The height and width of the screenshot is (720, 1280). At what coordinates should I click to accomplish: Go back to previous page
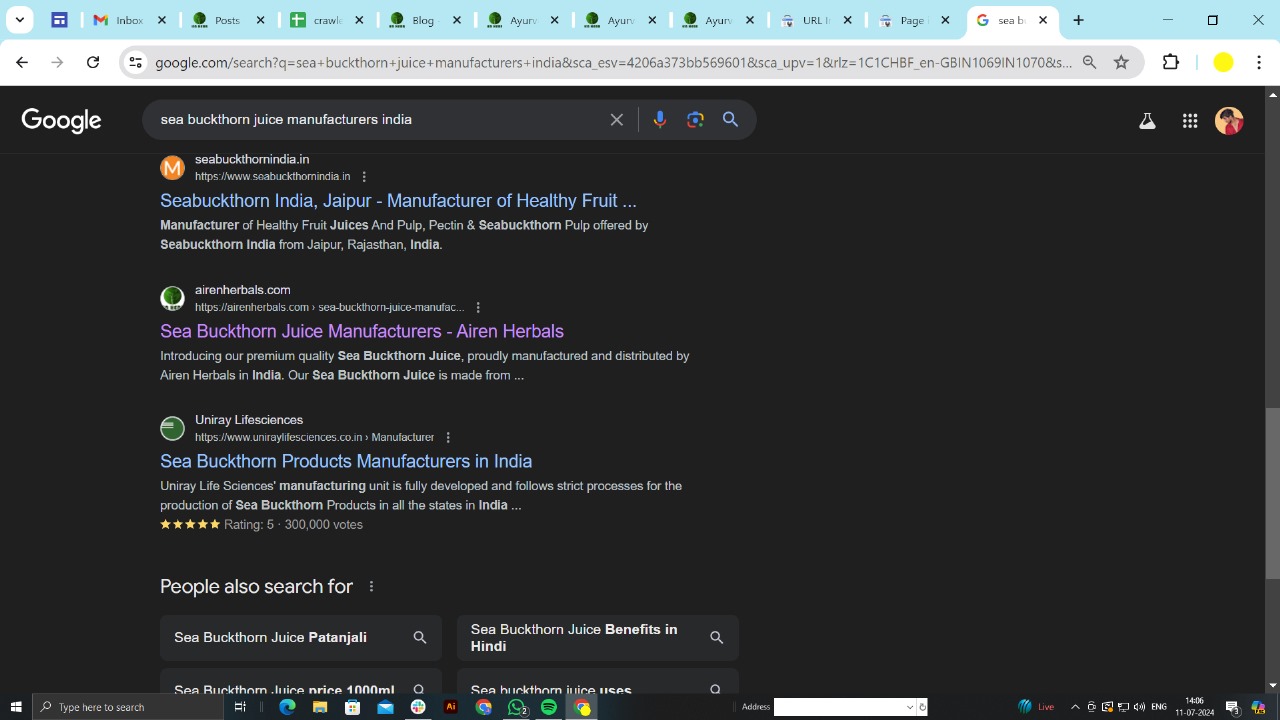(22, 62)
